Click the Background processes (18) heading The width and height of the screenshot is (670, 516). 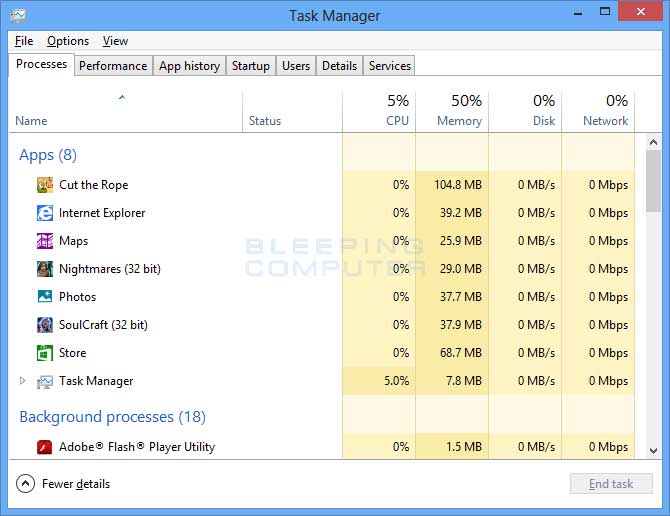click(113, 416)
